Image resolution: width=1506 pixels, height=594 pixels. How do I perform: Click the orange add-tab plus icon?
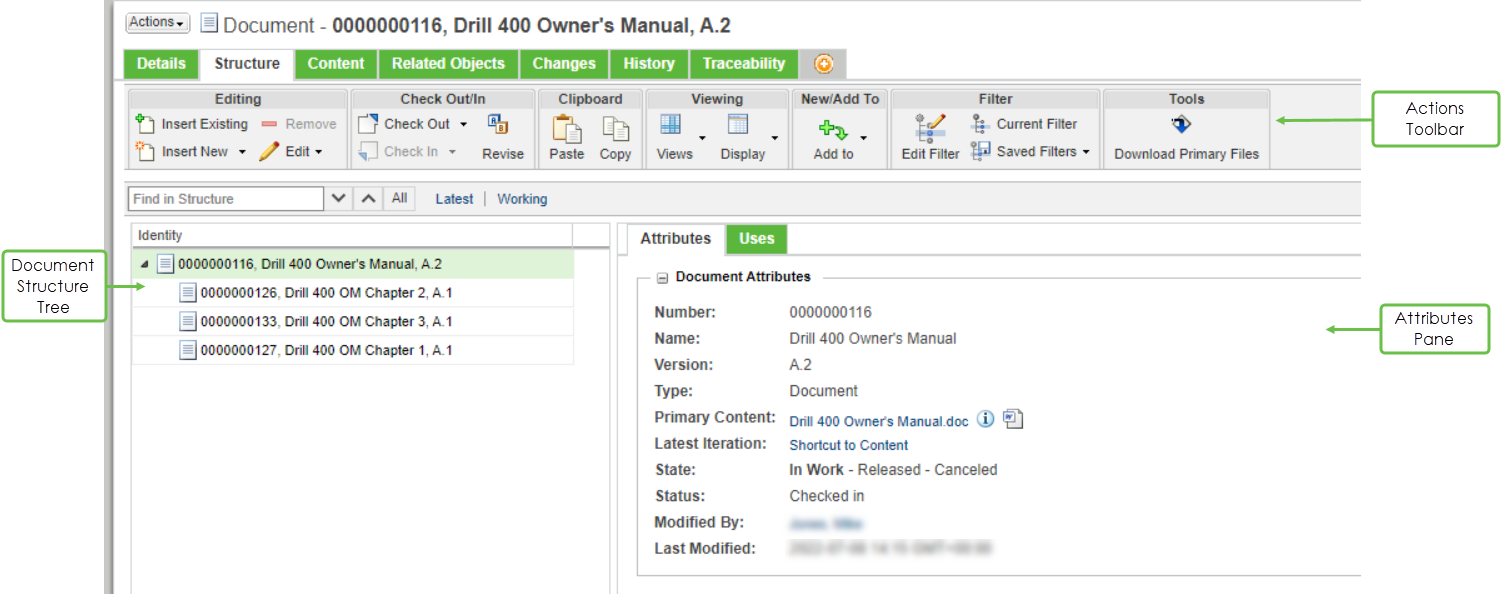click(823, 64)
